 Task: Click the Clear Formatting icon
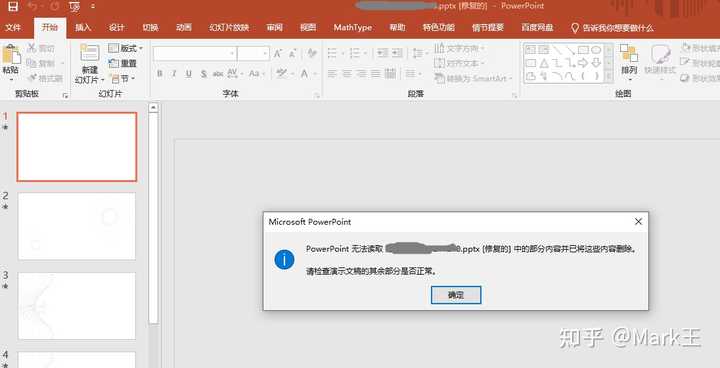[x=312, y=53]
